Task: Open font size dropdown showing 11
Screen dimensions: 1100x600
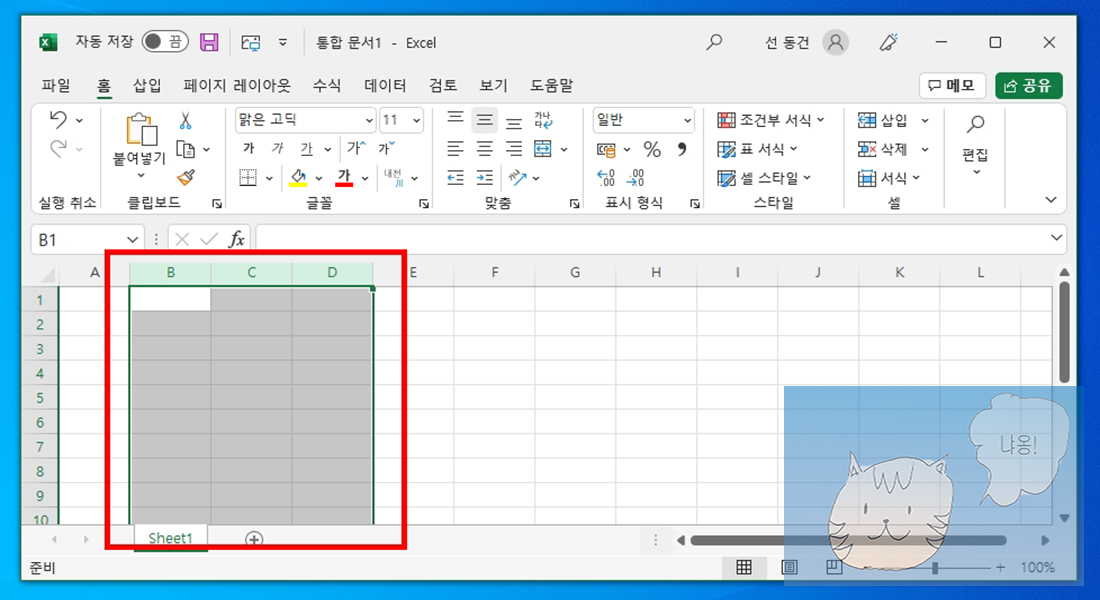Action: coord(417,121)
